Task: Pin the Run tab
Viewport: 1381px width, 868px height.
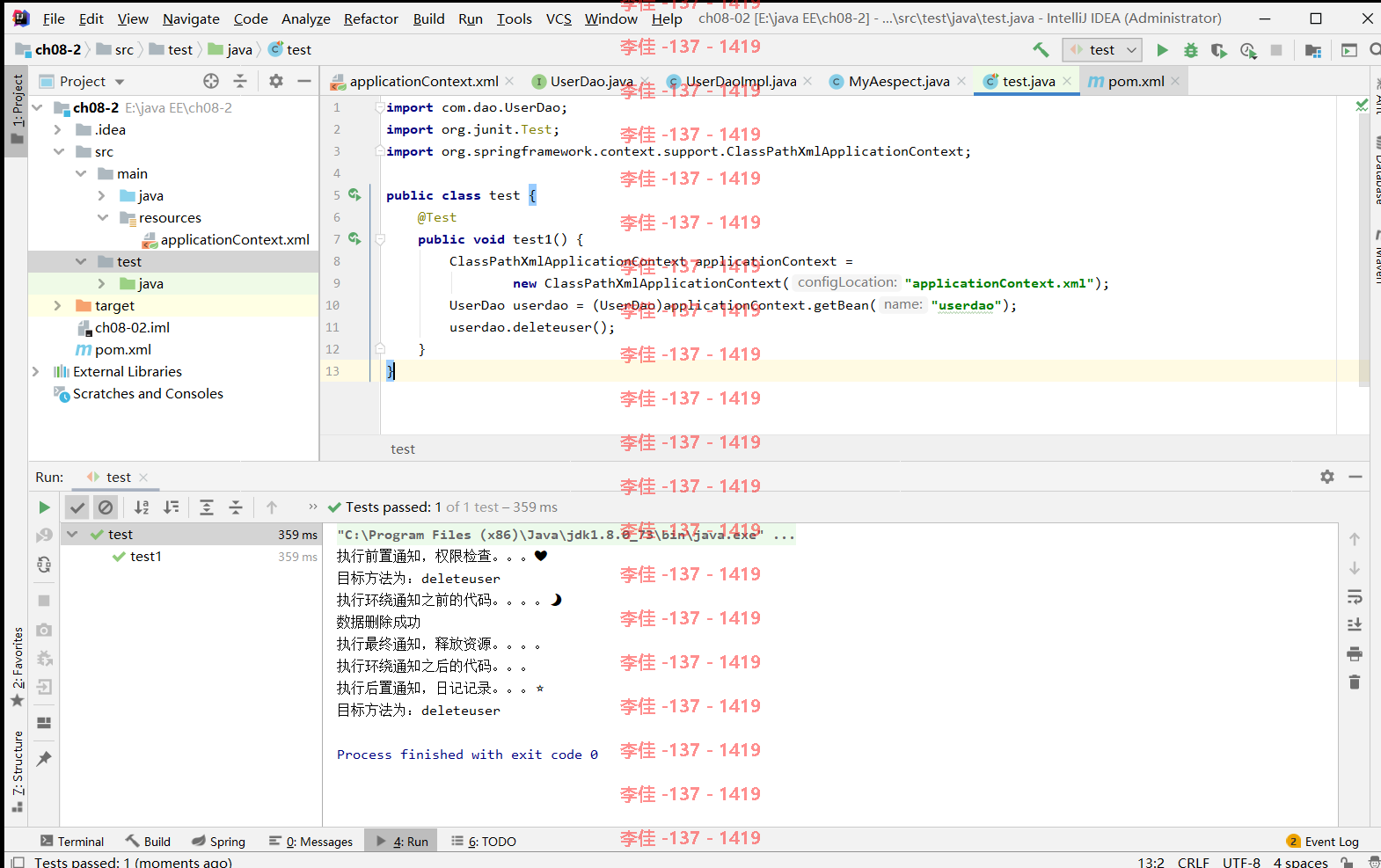Action: pos(44,759)
